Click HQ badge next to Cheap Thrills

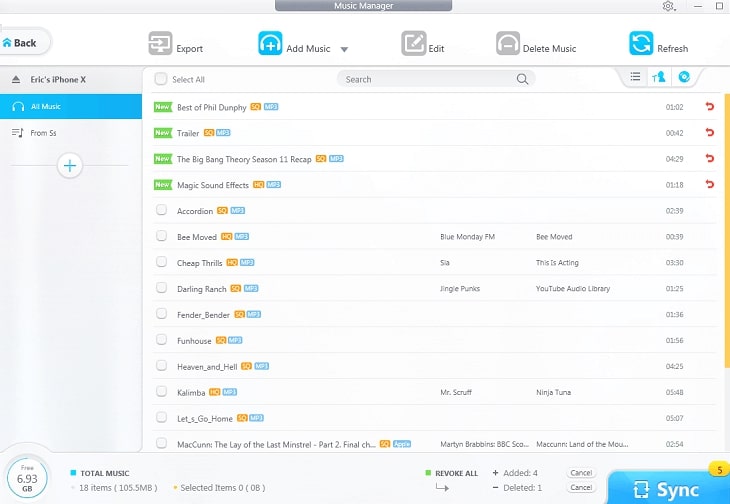click(232, 262)
